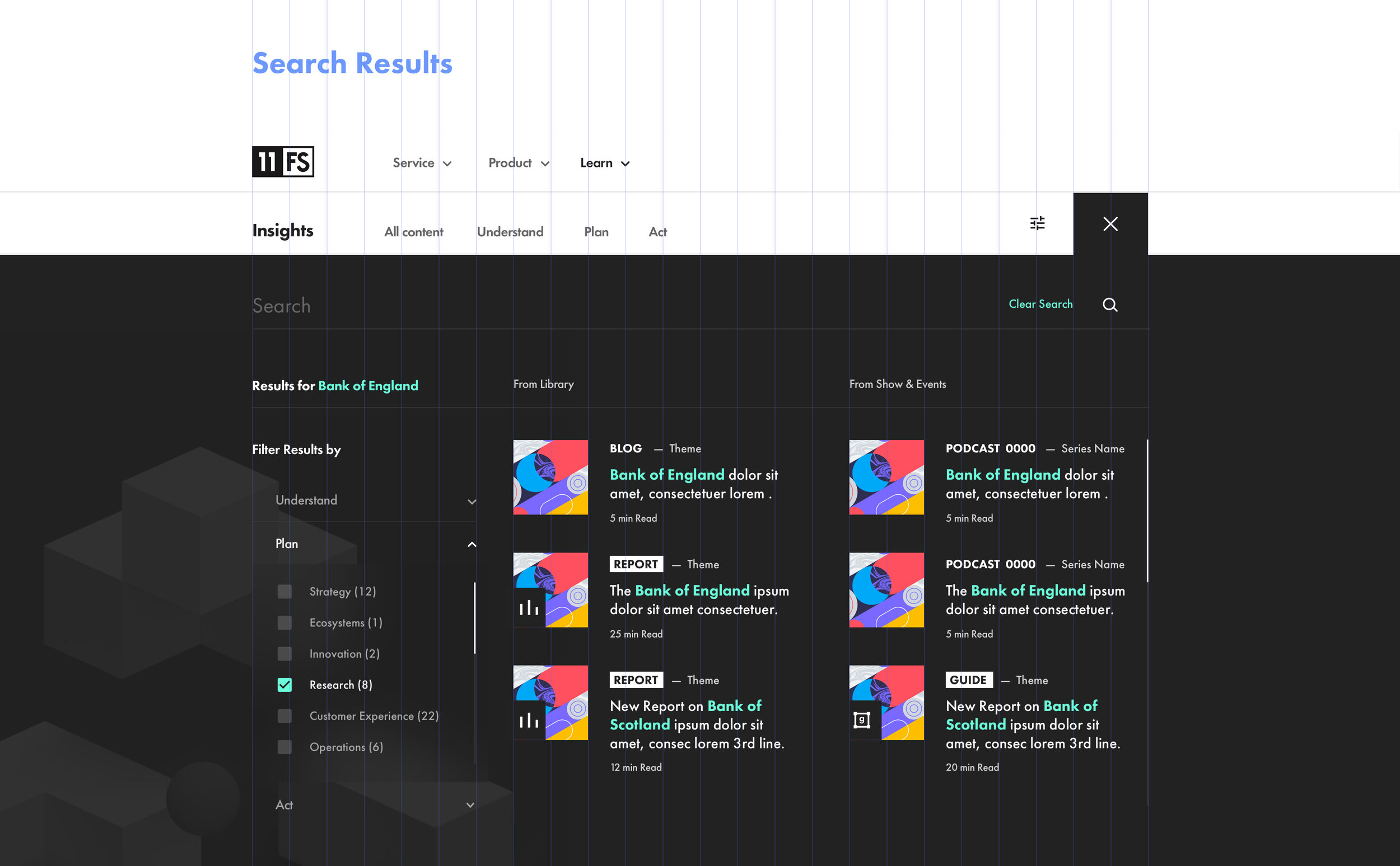Open the guide on Bank of Scotland
Screen dimensions: 1400x866
click(x=1033, y=724)
